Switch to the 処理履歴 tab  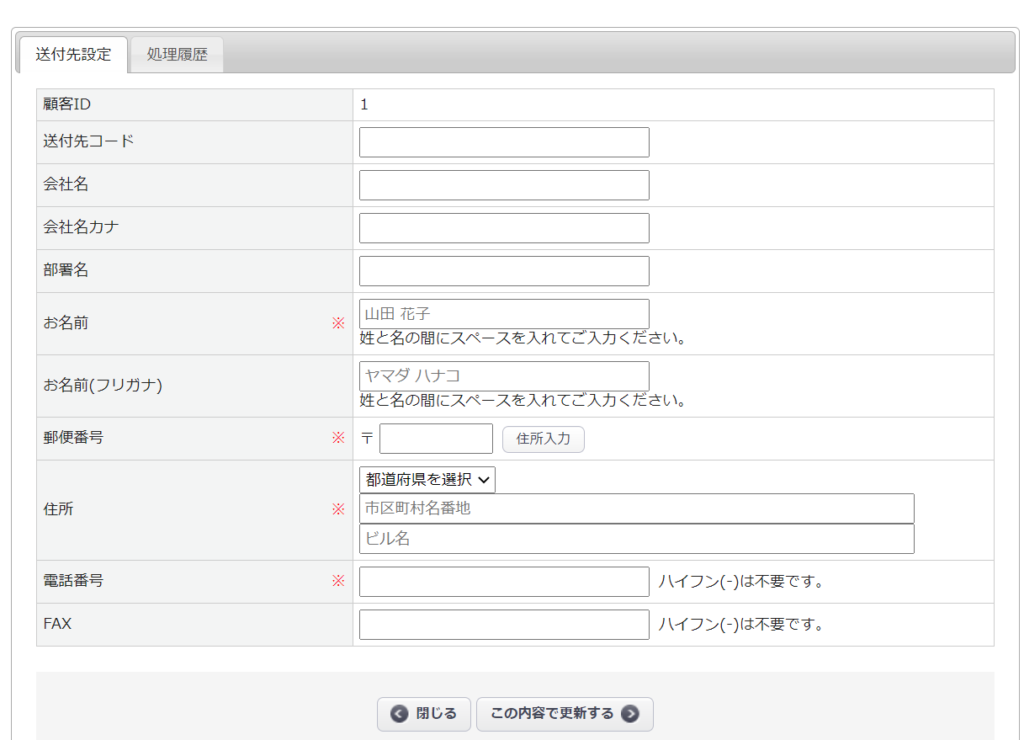click(x=177, y=55)
